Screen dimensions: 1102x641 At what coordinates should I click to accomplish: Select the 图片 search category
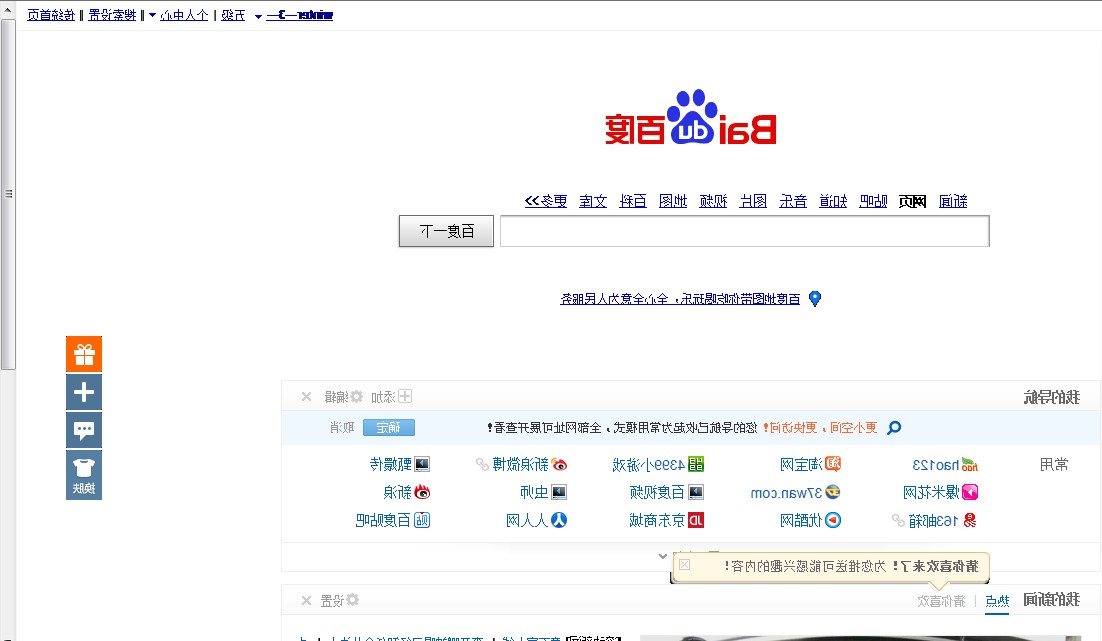pyautogui.click(x=753, y=201)
